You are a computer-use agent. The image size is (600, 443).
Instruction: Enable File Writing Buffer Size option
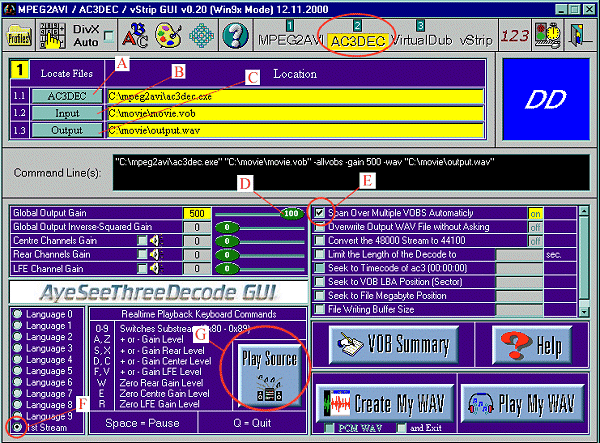click(x=320, y=309)
